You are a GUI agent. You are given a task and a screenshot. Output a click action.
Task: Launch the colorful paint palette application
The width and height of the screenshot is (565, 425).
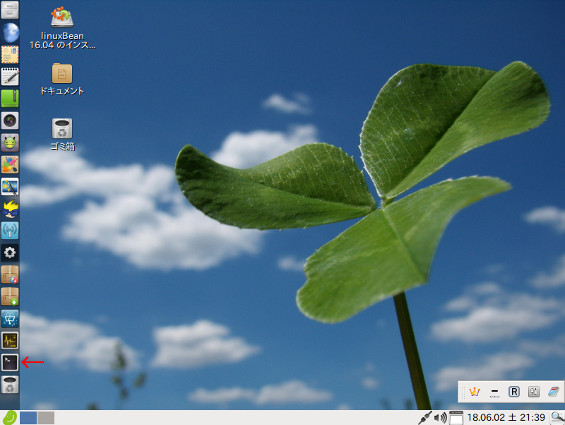pos(10,165)
